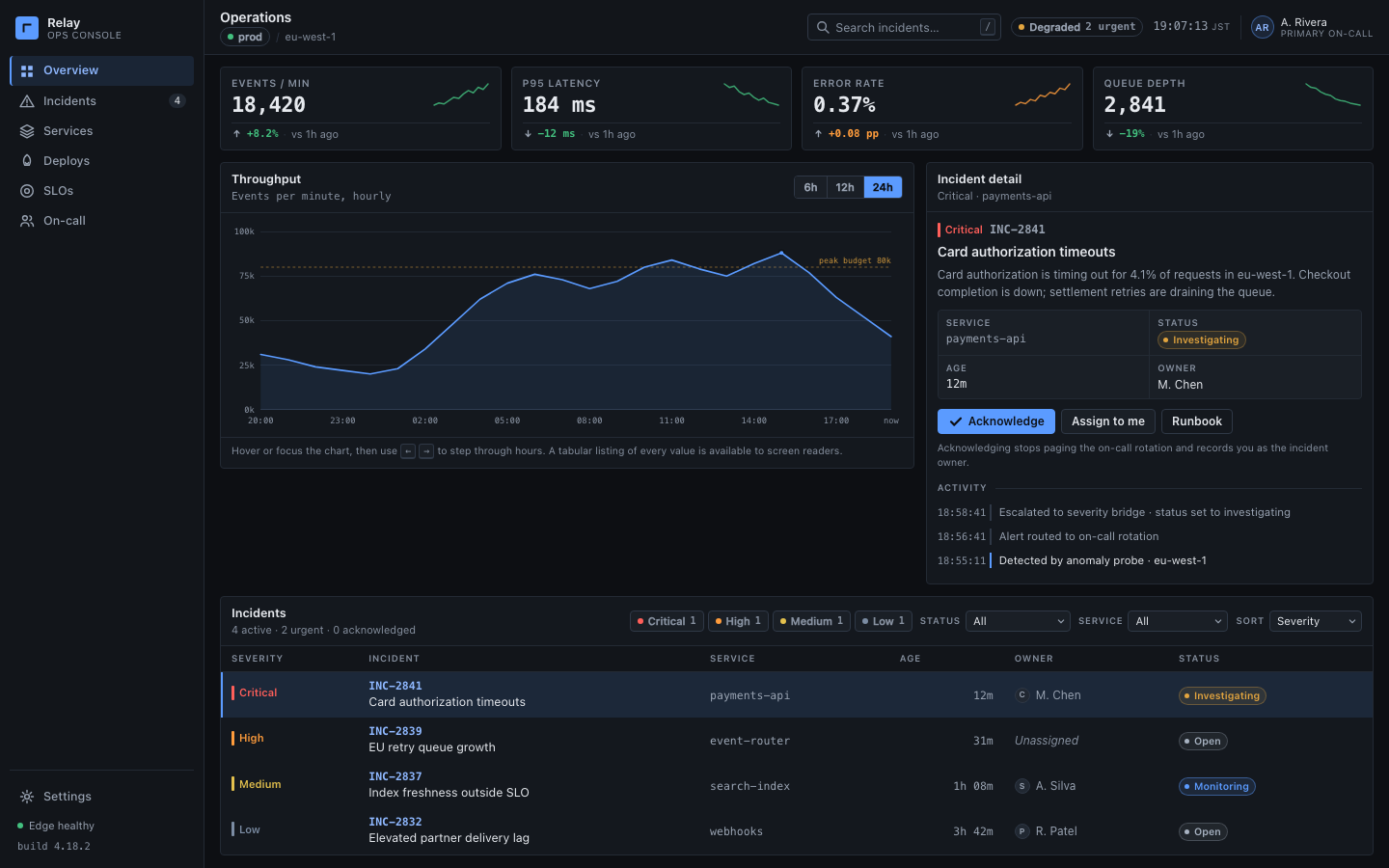Click the SLOs target icon
The width and height of the screenshot is (1389, 868).
pyautogui.click(x=27, y=191)
